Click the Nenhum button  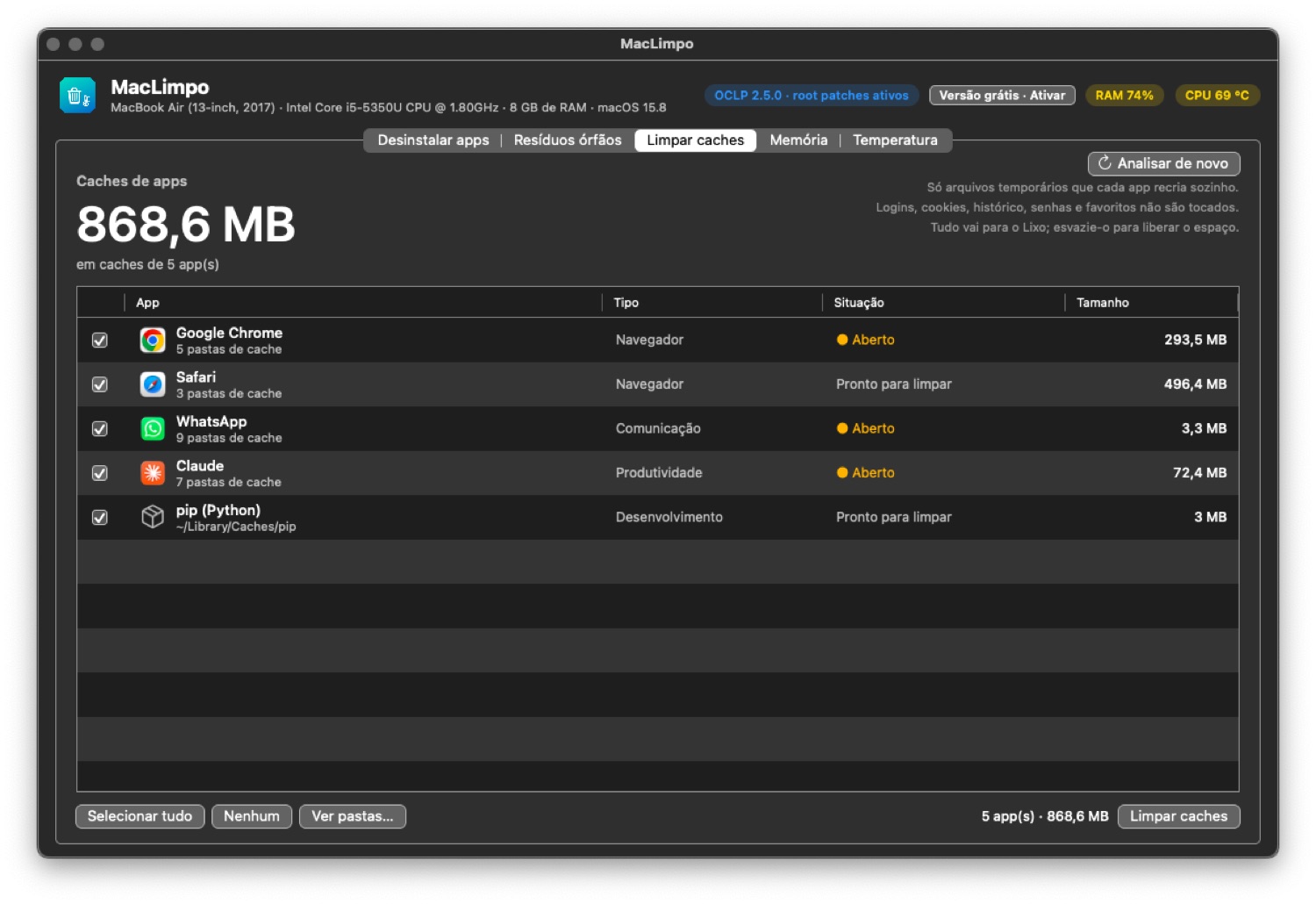coord(252,816)
